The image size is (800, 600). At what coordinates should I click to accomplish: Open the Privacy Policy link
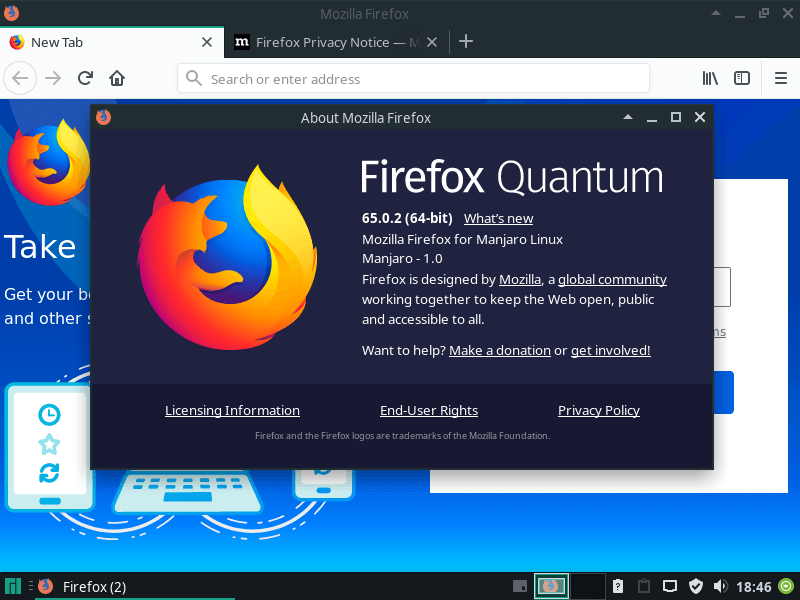[598, 411]
